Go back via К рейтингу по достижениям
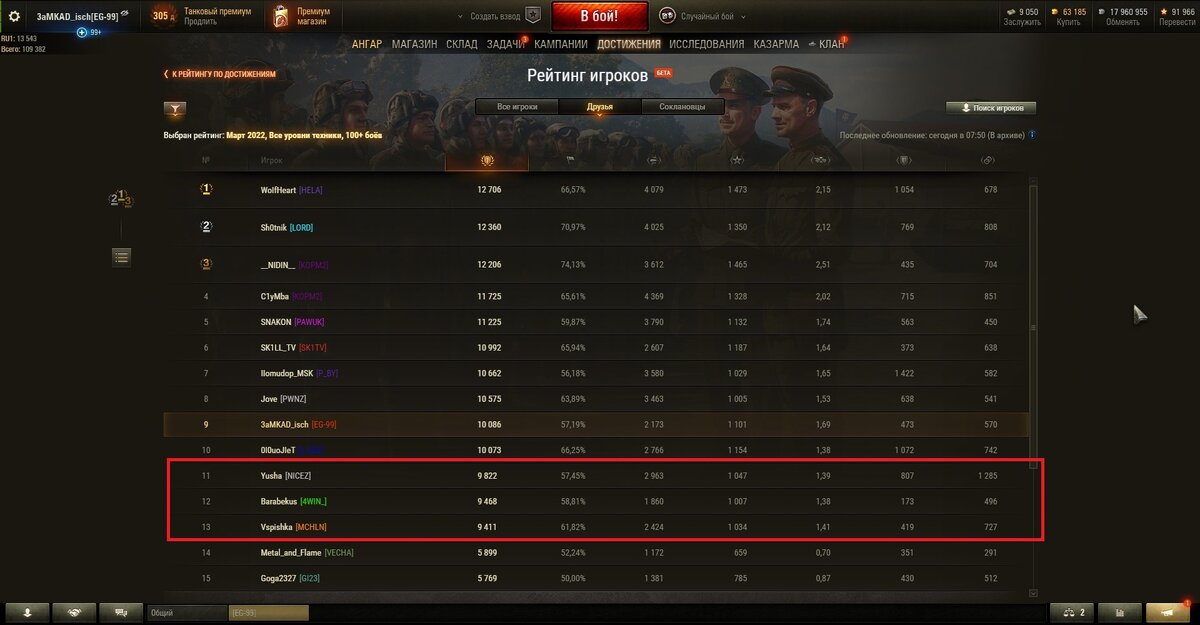The height and width of the screenshot is (625, 1200). pos(220,74)
